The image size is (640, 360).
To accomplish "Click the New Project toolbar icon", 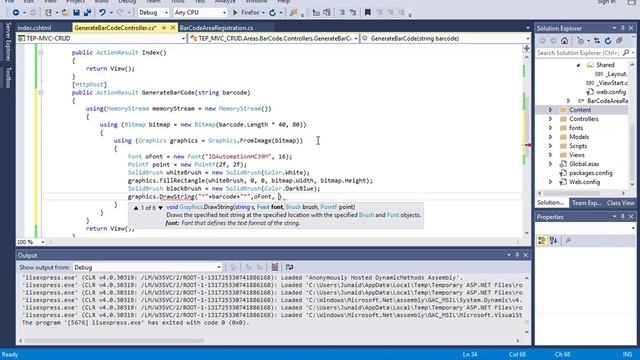I will click(49, 13).
